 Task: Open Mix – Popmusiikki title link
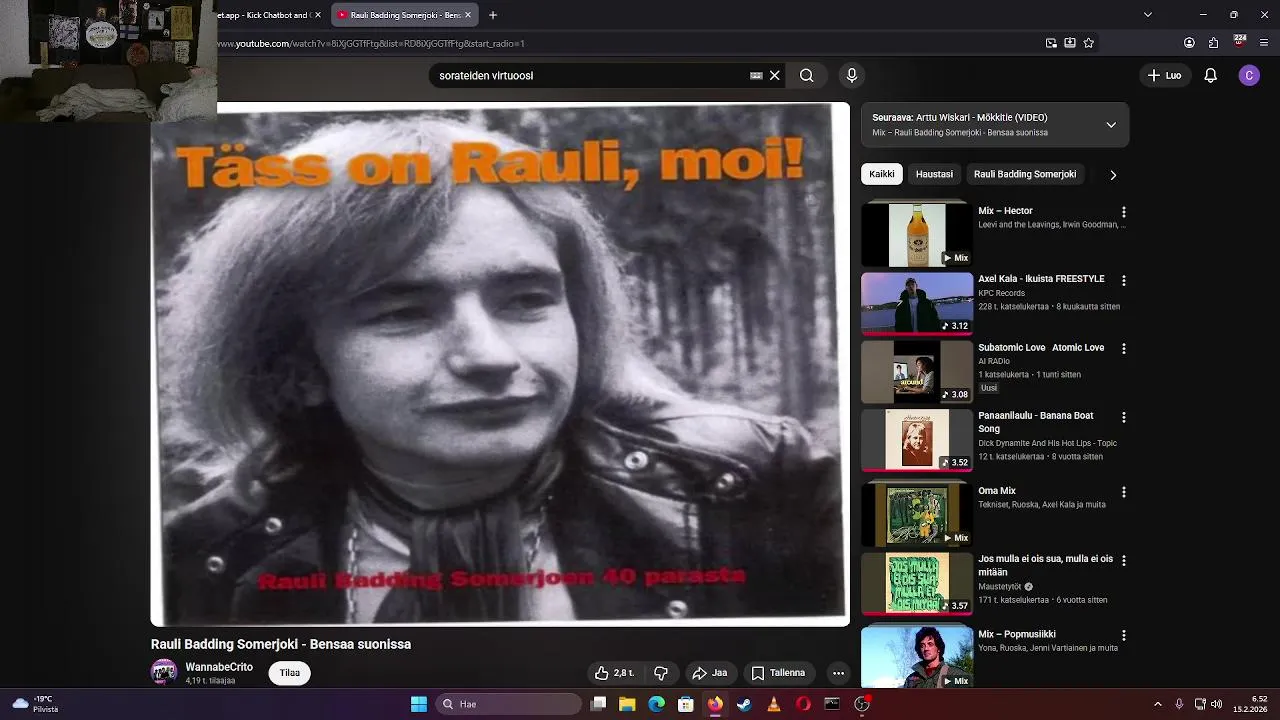[x=1017, y=634]
